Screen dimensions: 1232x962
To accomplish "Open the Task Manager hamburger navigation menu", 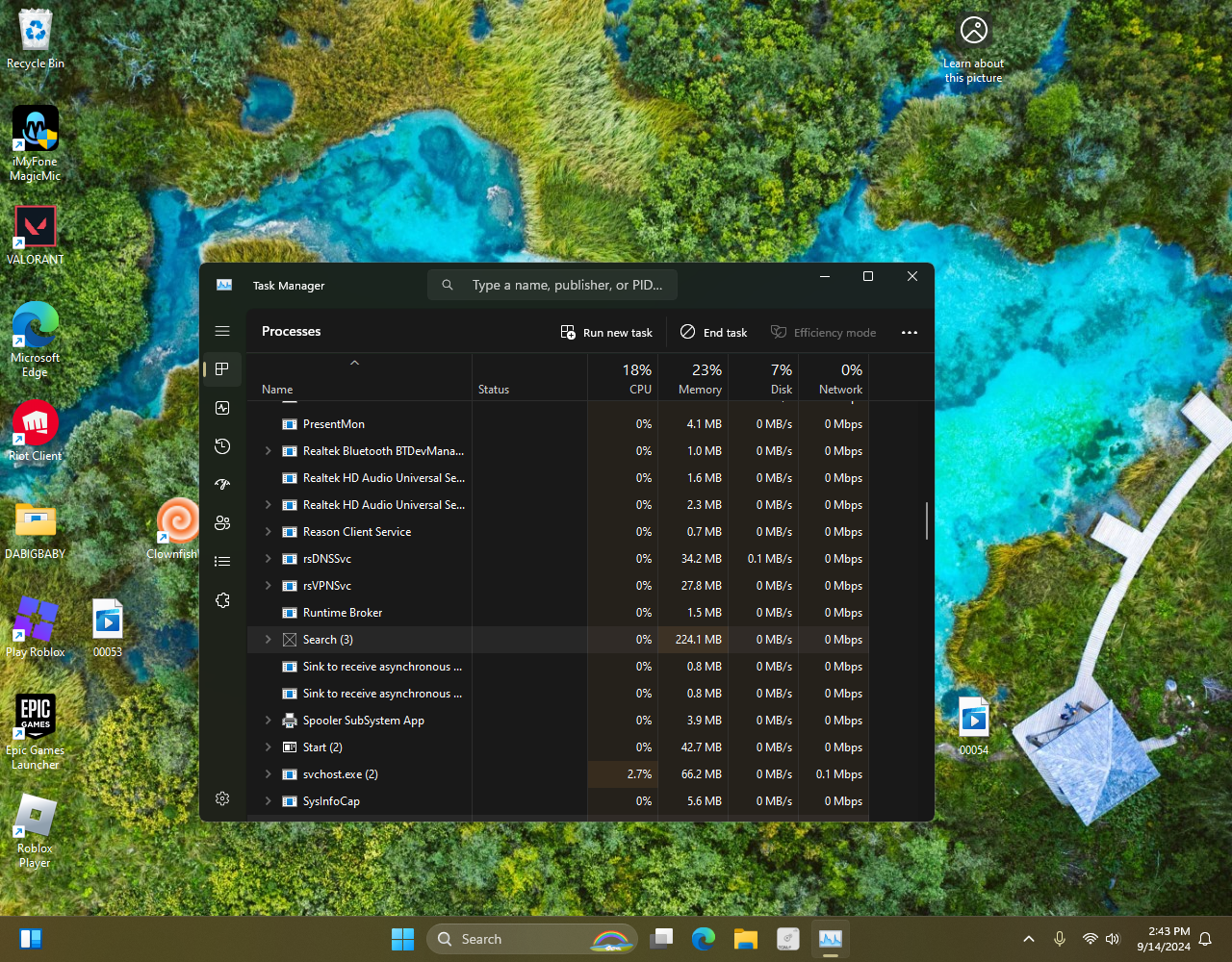I will (222, 331).
